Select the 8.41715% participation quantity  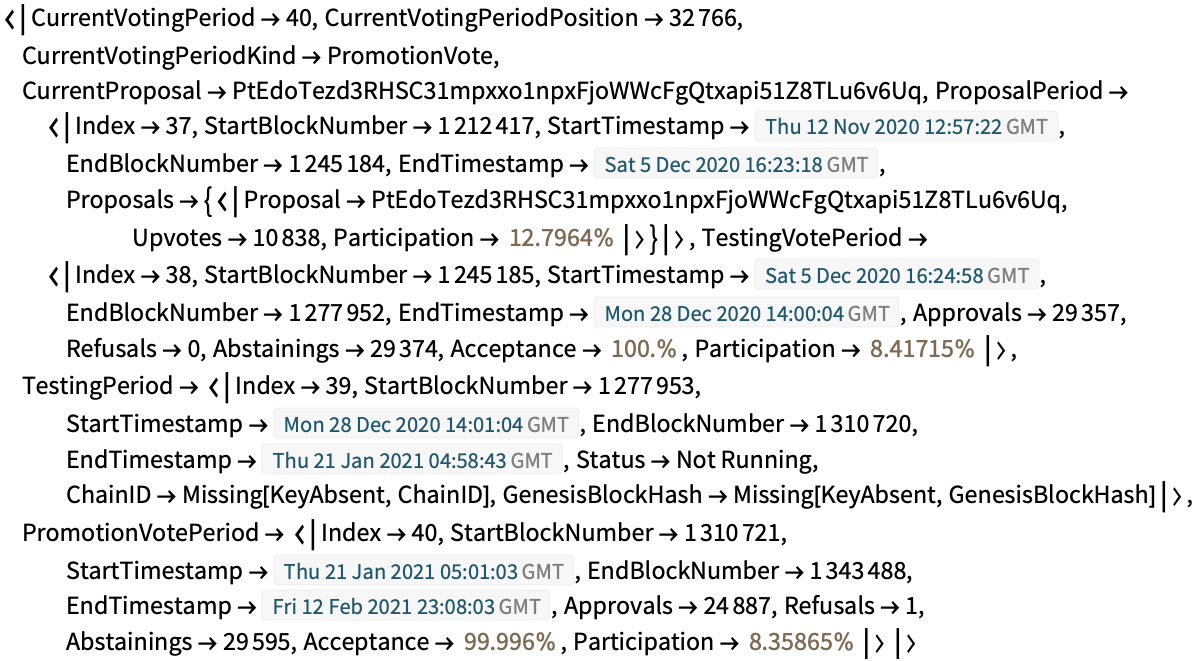pyautogui.click(x=922, y=349)
